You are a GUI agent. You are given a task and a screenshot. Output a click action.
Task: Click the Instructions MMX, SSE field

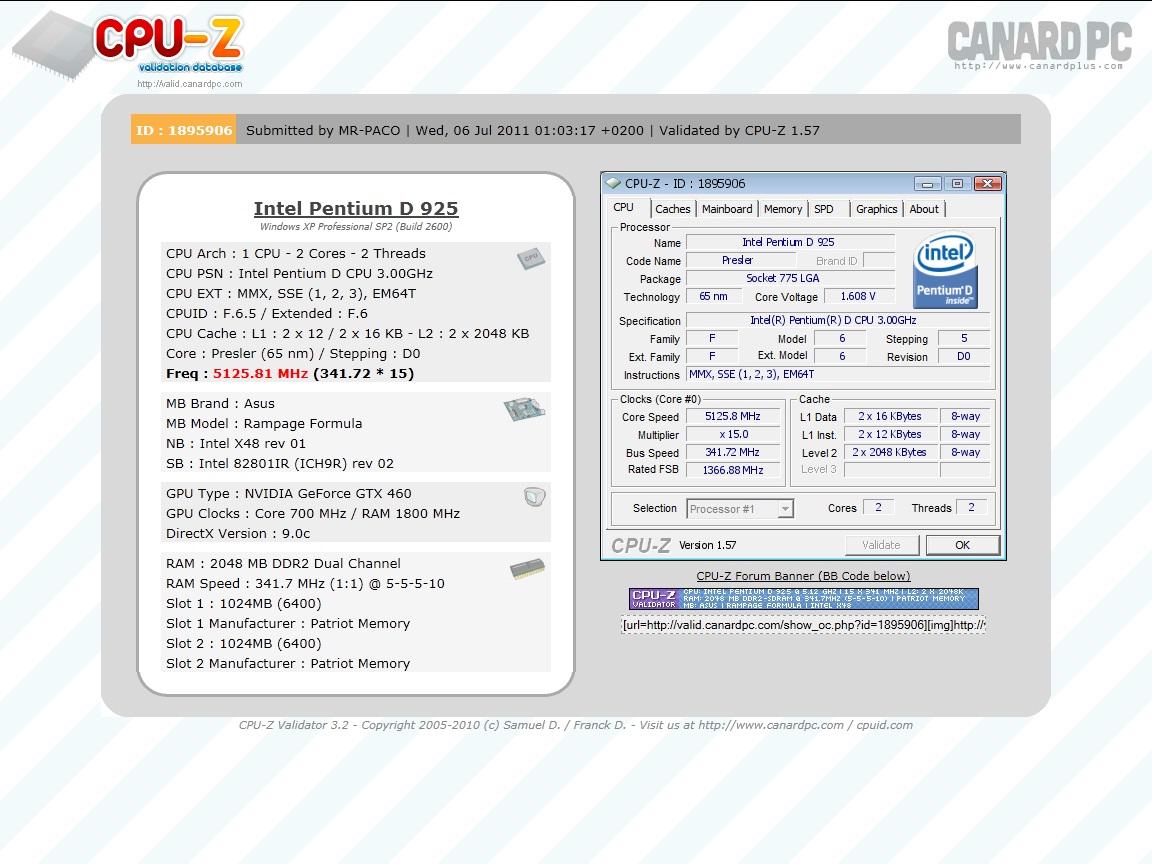pyautogui.click(x=838, y=375)
